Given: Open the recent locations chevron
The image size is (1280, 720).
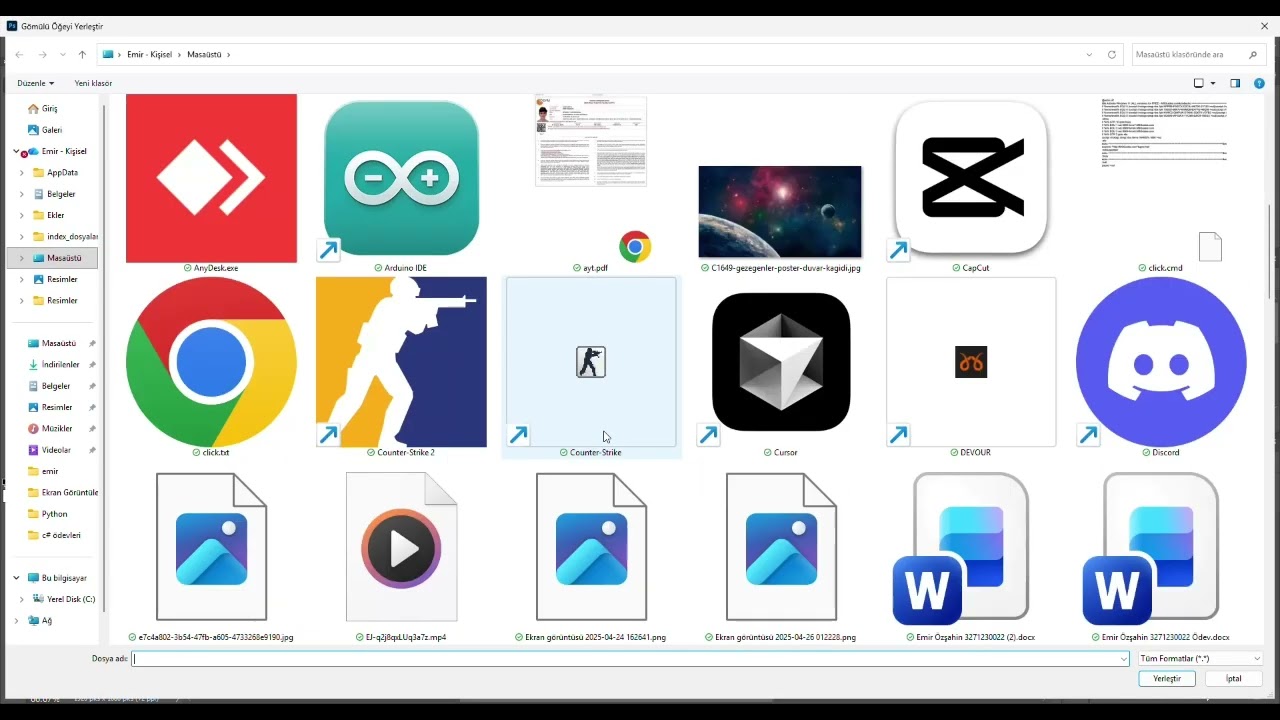Looking at the screenshot, I should [x=63, y=54].
